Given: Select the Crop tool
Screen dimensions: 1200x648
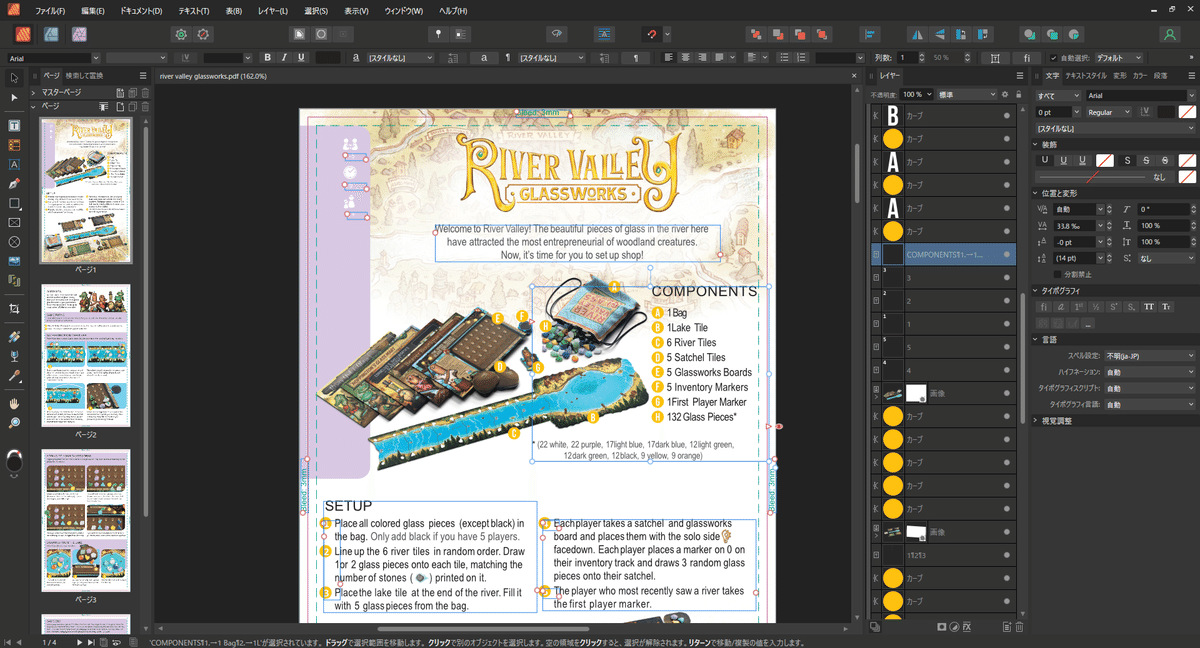Looking at the screenshot, I should pyautogui.click(x=14, y=309).
